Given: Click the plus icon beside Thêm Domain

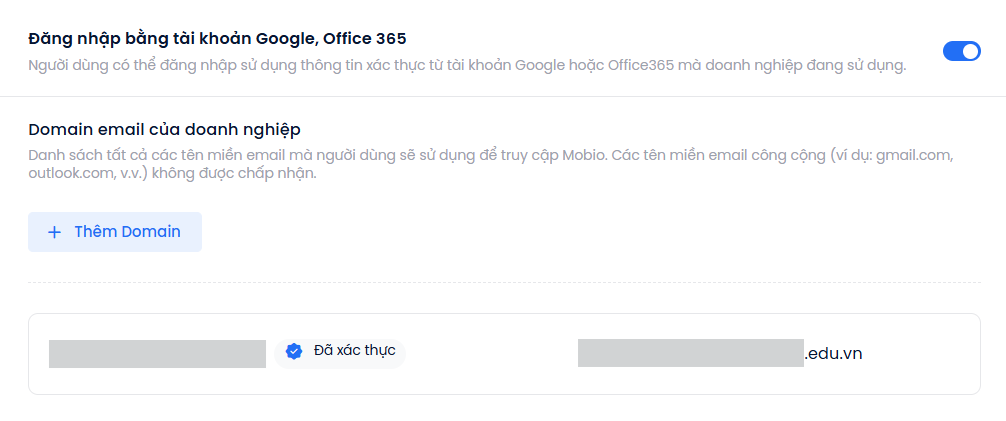Looking at the screenshot, I should tap(55, 232).
